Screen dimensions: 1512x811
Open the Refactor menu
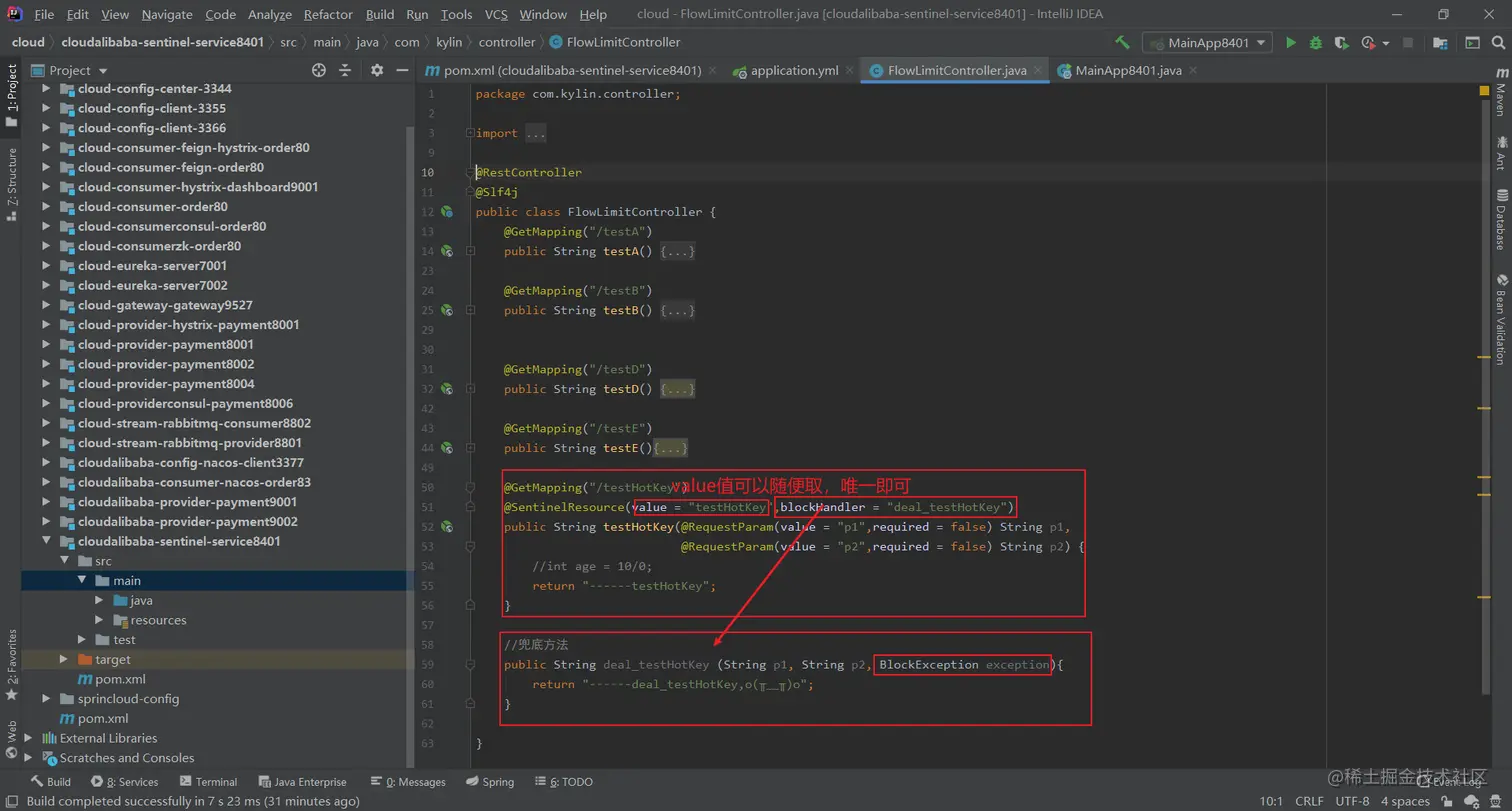tap(328, 14)
